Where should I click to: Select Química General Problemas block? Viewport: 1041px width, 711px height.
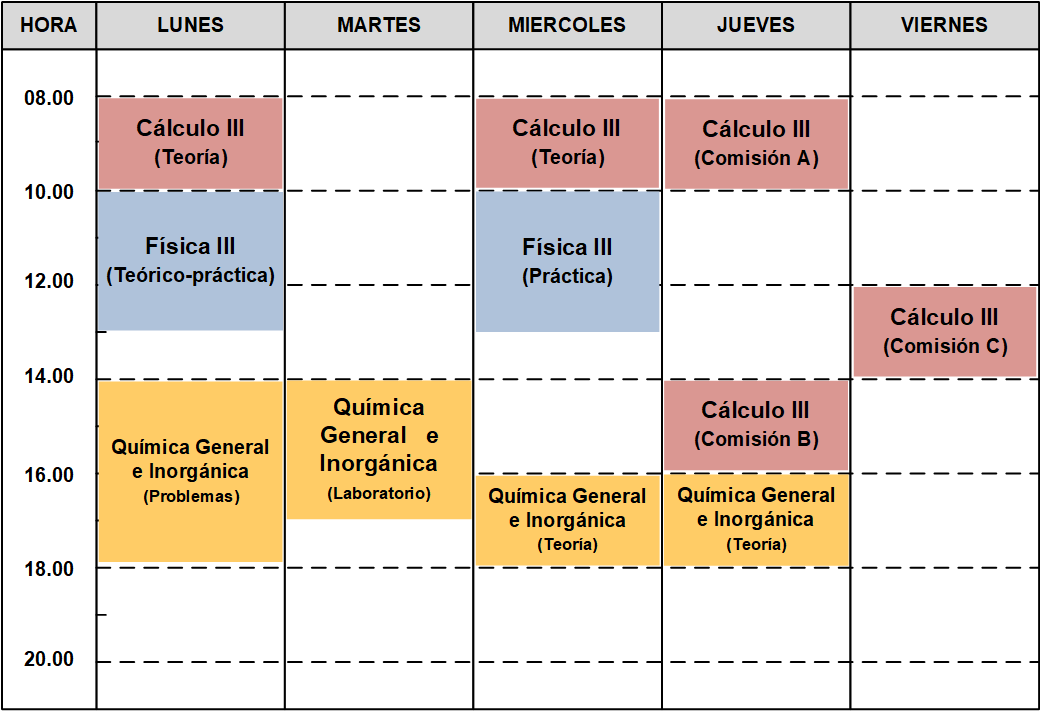pos(191,471)
